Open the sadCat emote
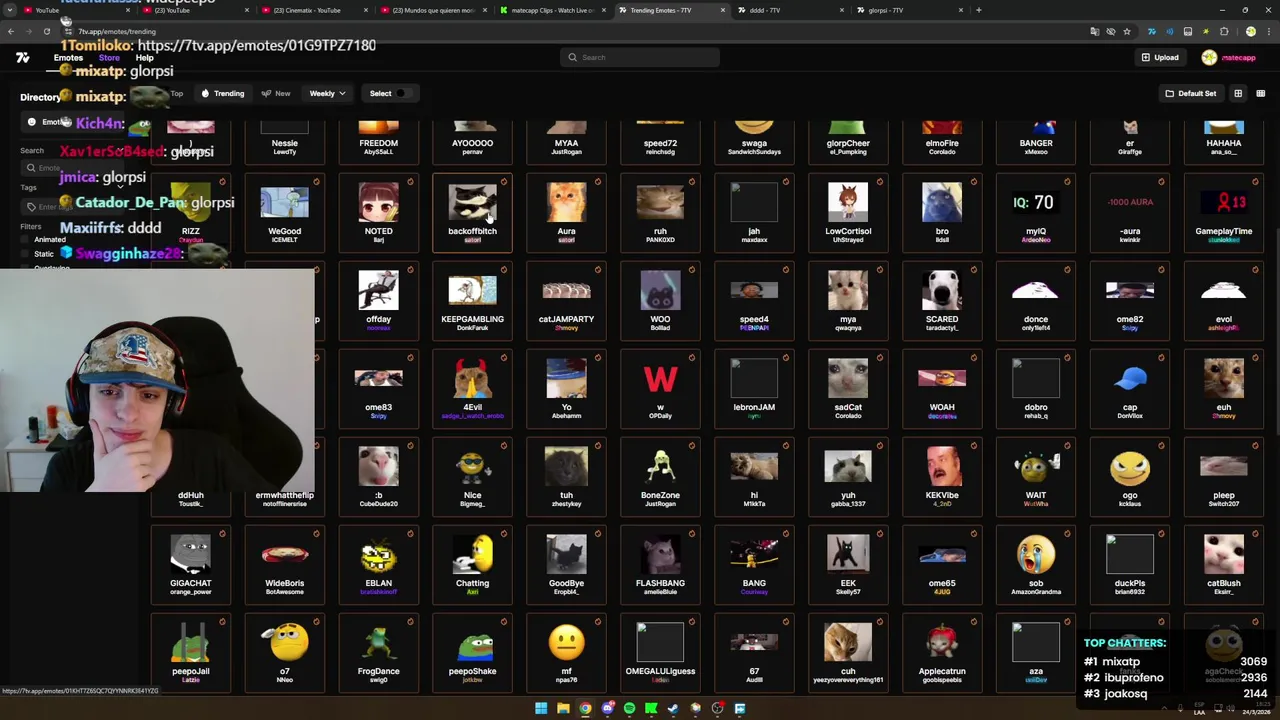This screenshot has width=1280, height=720. [x=848, y=388]
